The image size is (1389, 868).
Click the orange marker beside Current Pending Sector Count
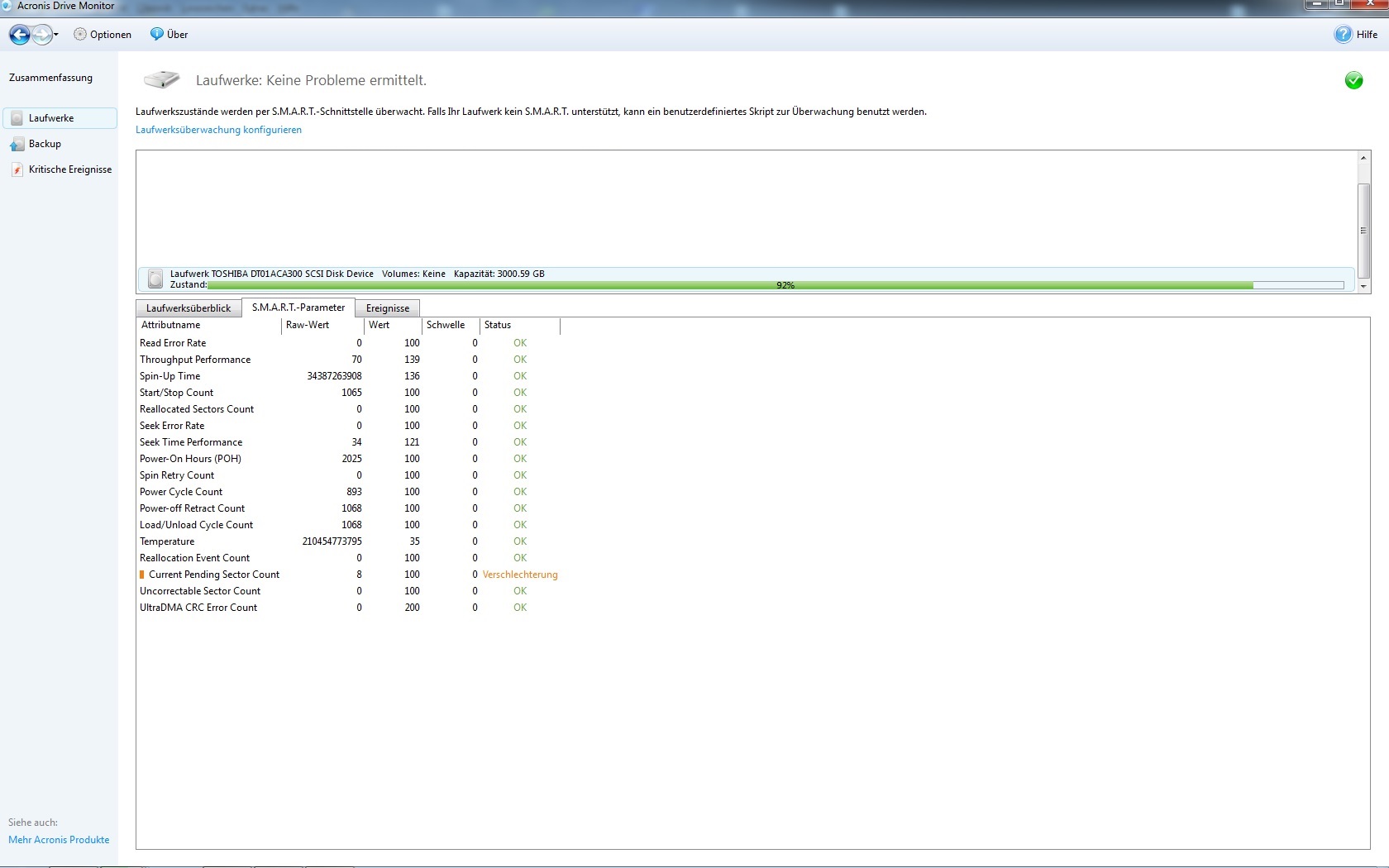142,575
